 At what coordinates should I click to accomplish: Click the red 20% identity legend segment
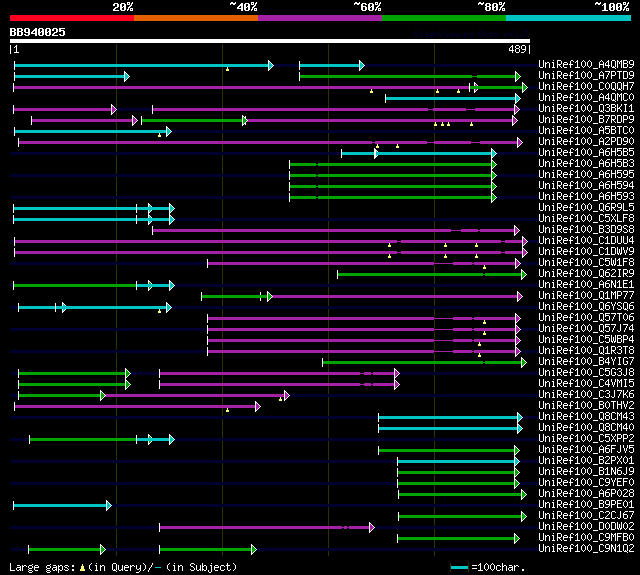click(x=71, y=18)
